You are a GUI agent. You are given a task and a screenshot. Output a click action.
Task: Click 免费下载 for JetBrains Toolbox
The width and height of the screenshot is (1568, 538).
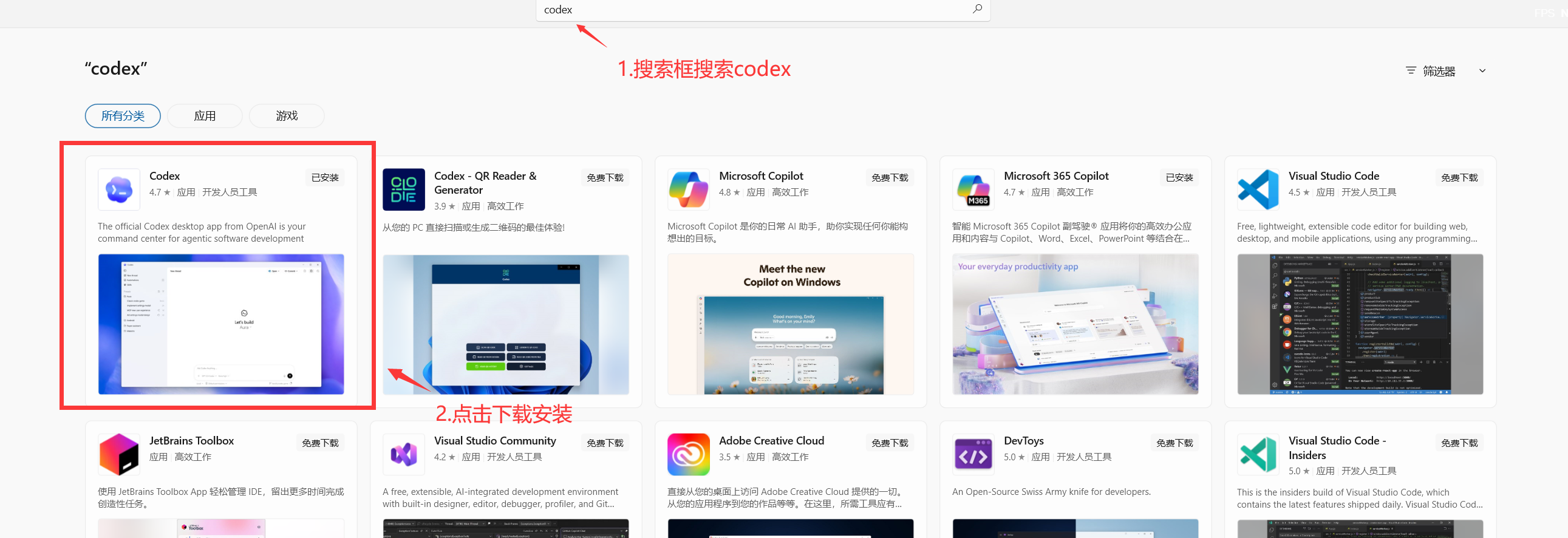(320, 443)
